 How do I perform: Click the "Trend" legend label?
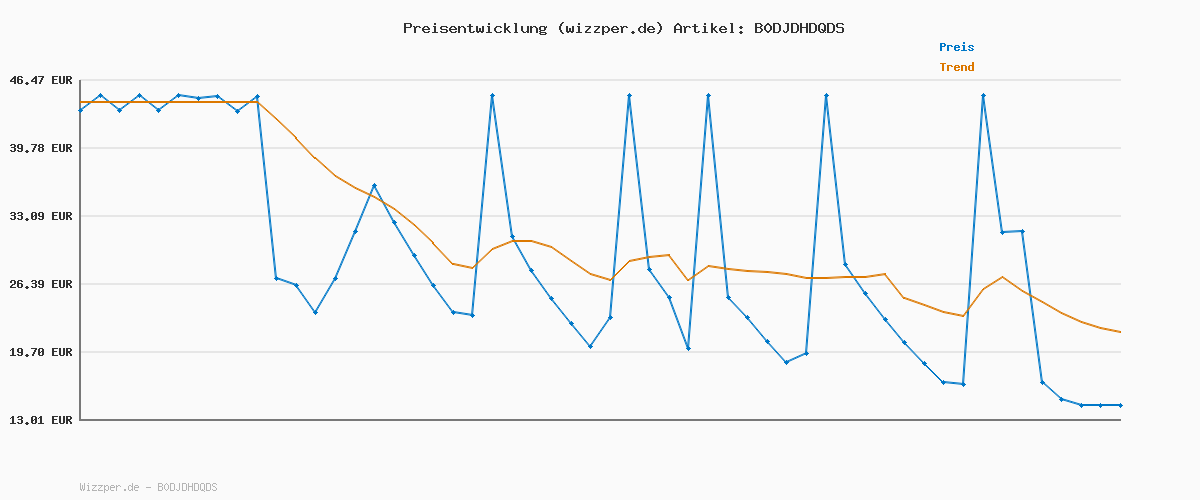point(956,67)
